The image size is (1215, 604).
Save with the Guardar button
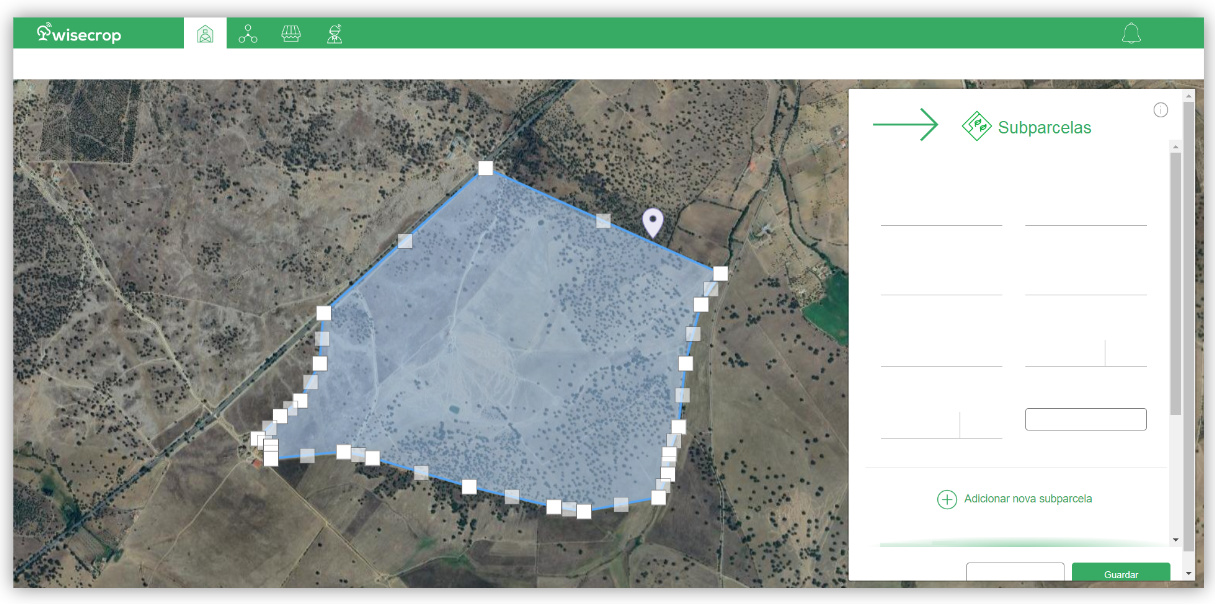tap(1121, 574)
